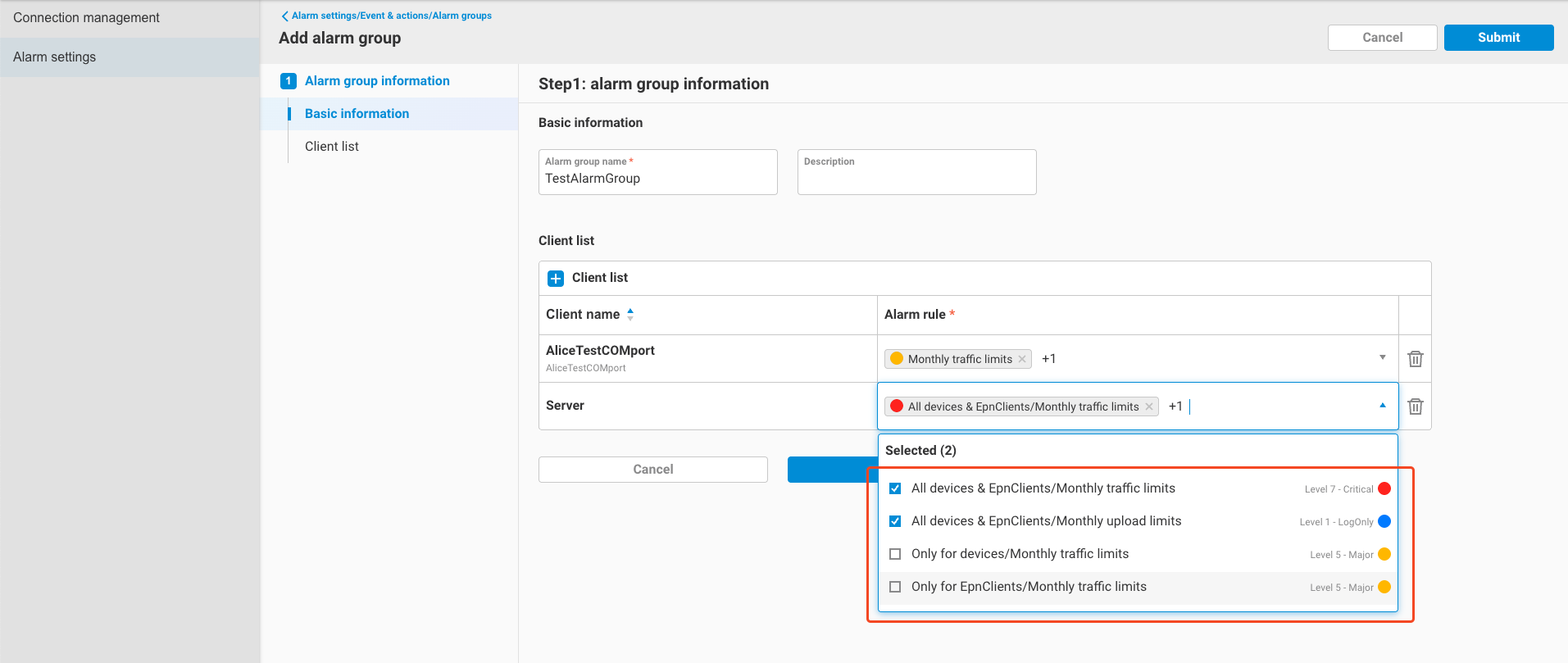Jump to the Client list section in navigation

click(332, 147)
